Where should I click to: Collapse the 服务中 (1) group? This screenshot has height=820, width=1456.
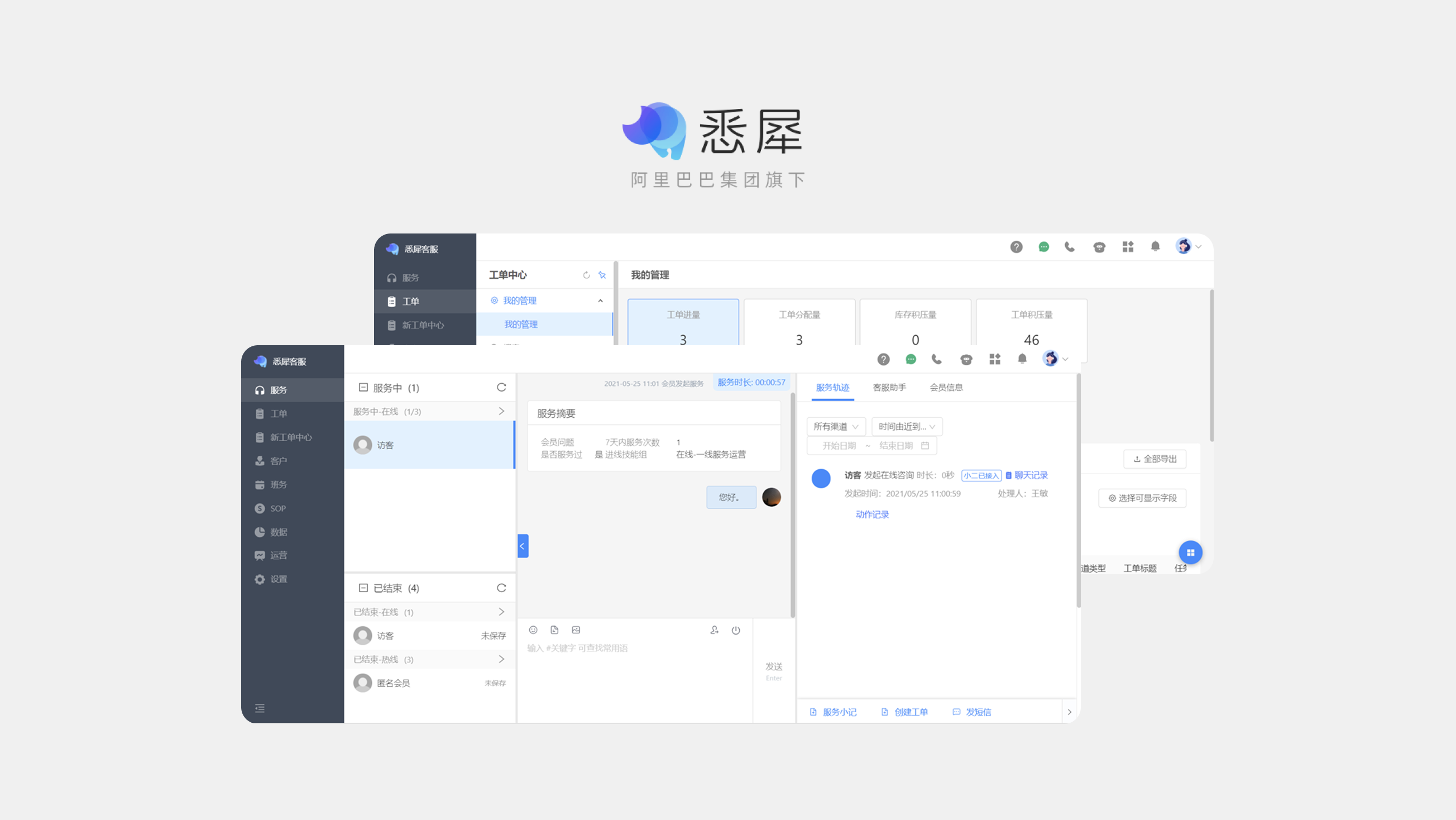coord(363,388)
